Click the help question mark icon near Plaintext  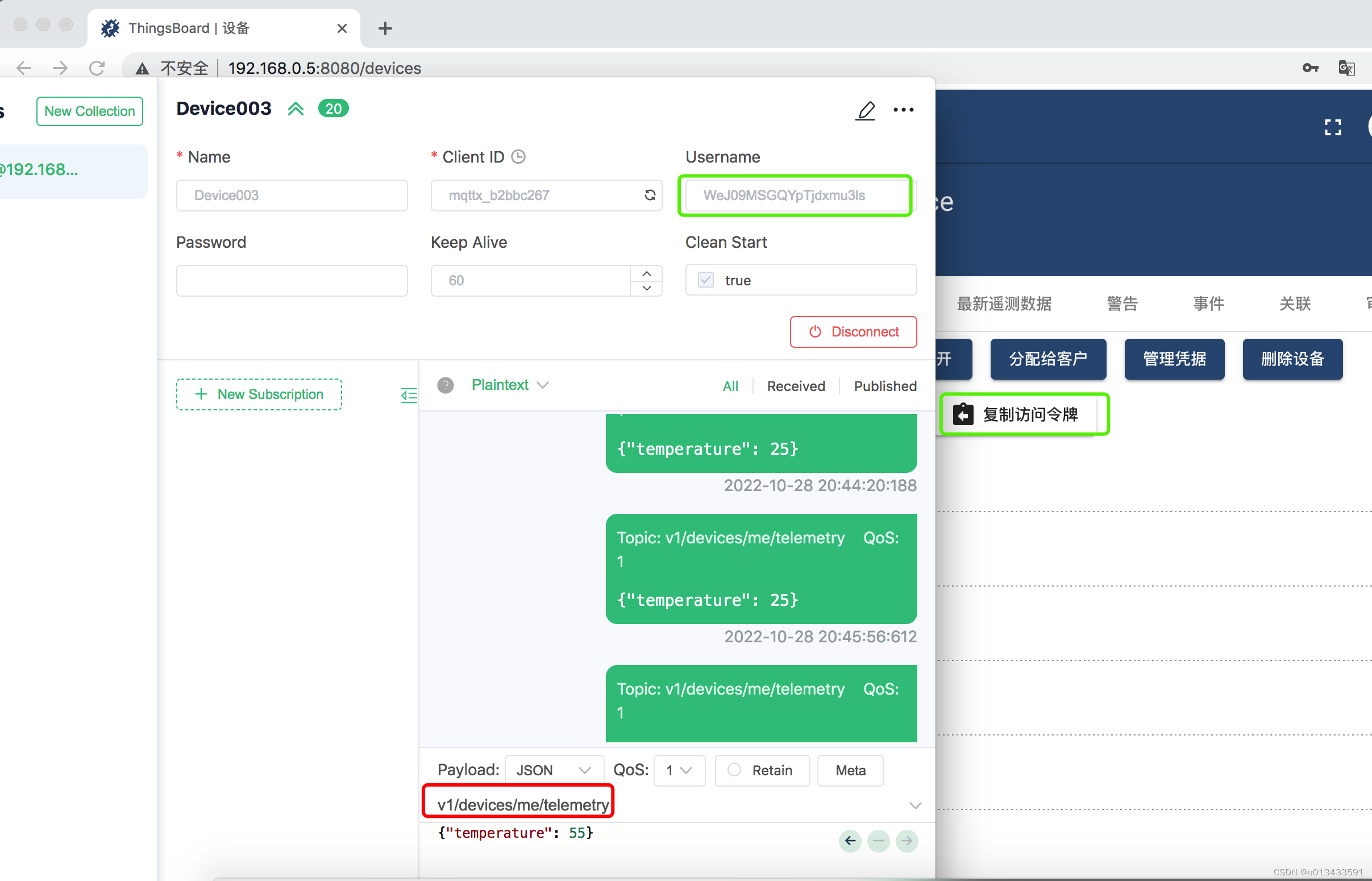(446, 385)
